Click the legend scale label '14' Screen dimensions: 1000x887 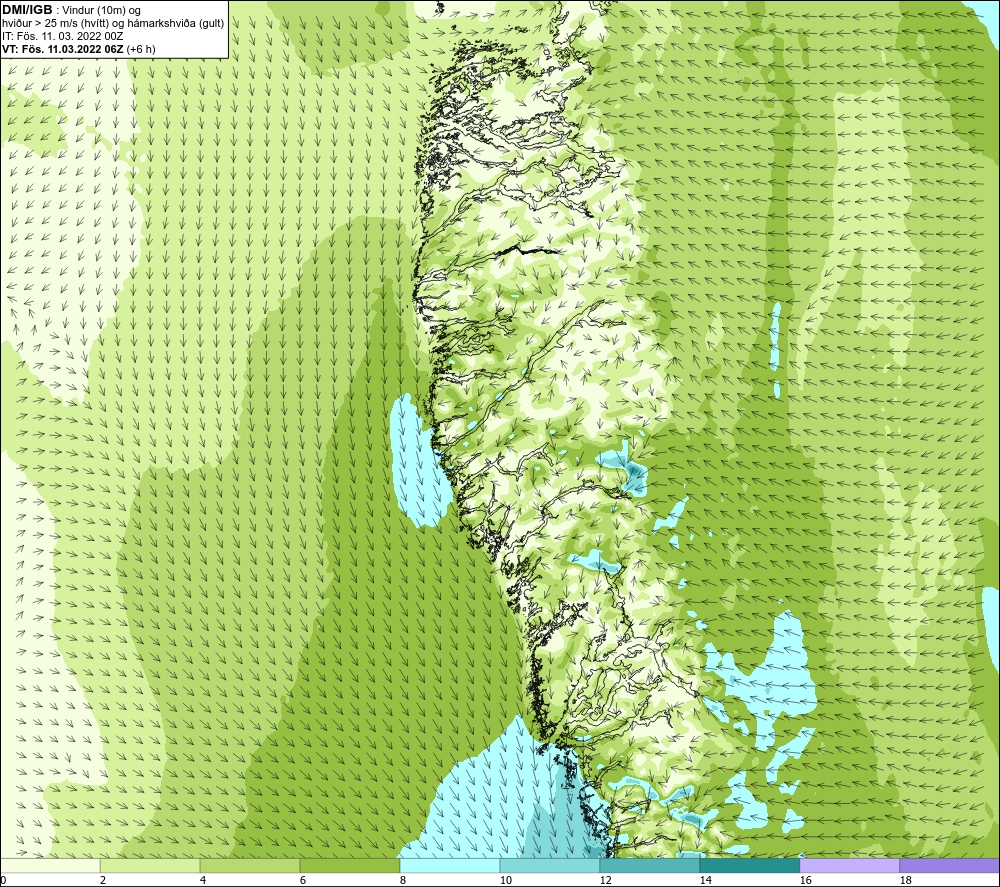click(x=705, y=881)
